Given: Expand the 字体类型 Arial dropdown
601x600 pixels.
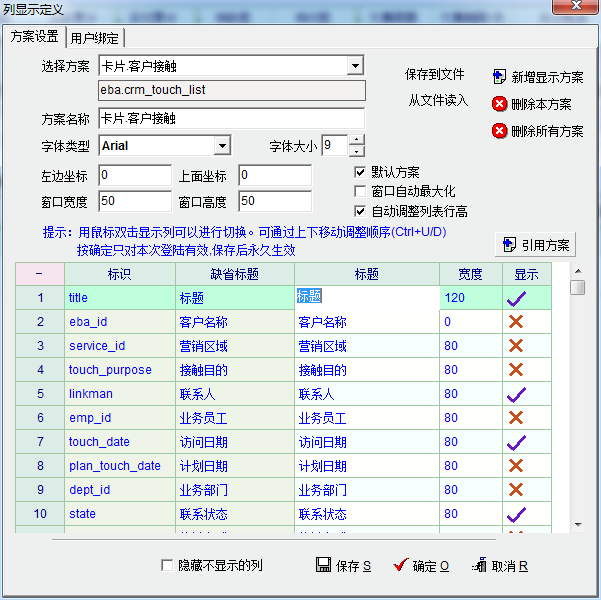Looking at the screenshot, I should coord(222,146).
